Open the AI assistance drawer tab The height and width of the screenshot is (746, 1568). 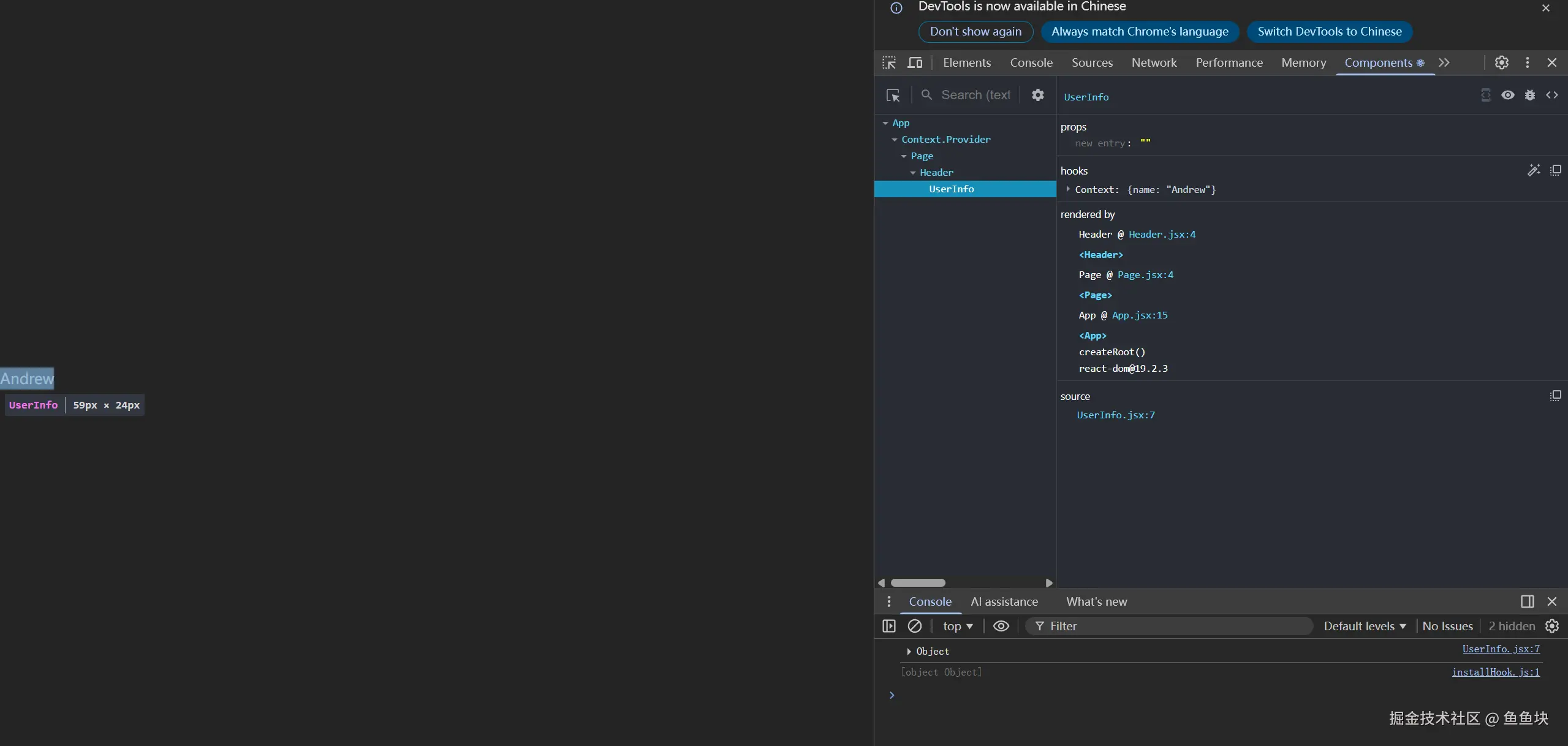pyautogui.click(x=1004, y=601)
